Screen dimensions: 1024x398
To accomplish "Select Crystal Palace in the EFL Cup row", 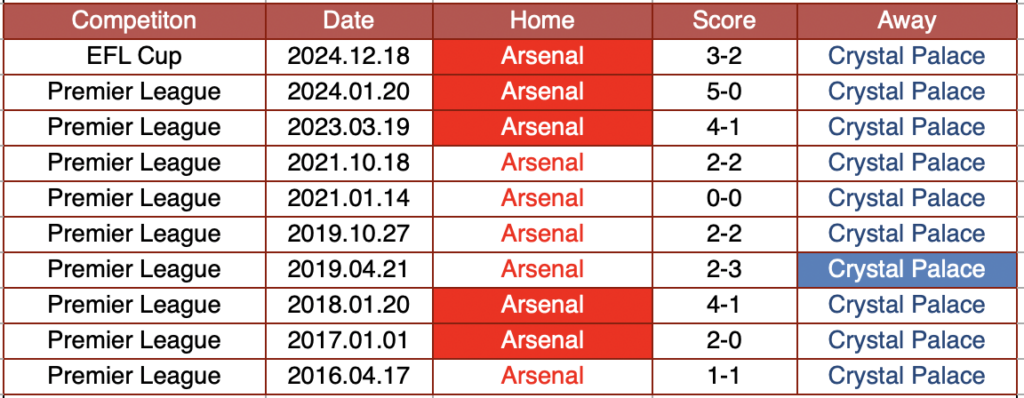I will [x=906, y=57].
